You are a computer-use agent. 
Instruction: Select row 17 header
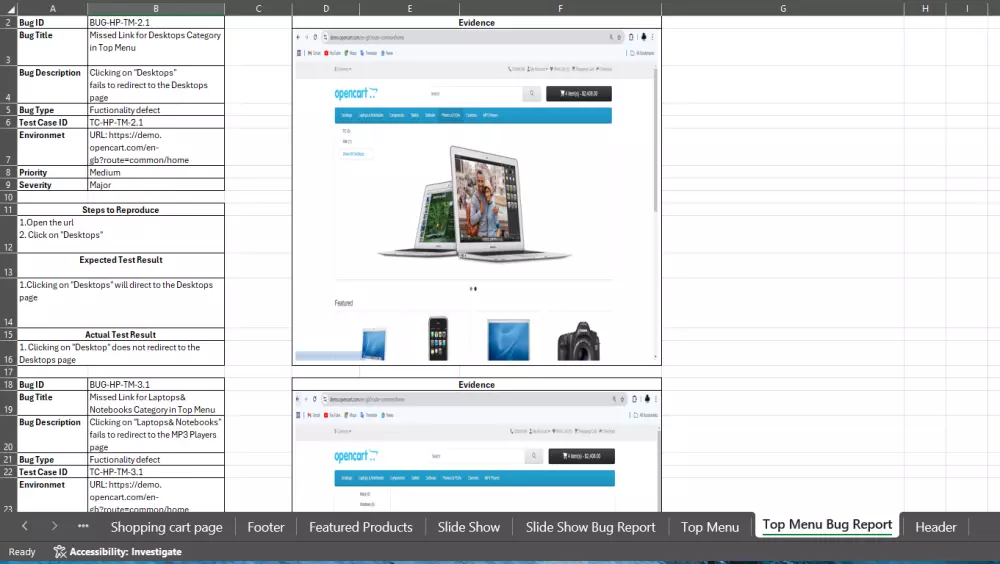(x=8, y=372)
